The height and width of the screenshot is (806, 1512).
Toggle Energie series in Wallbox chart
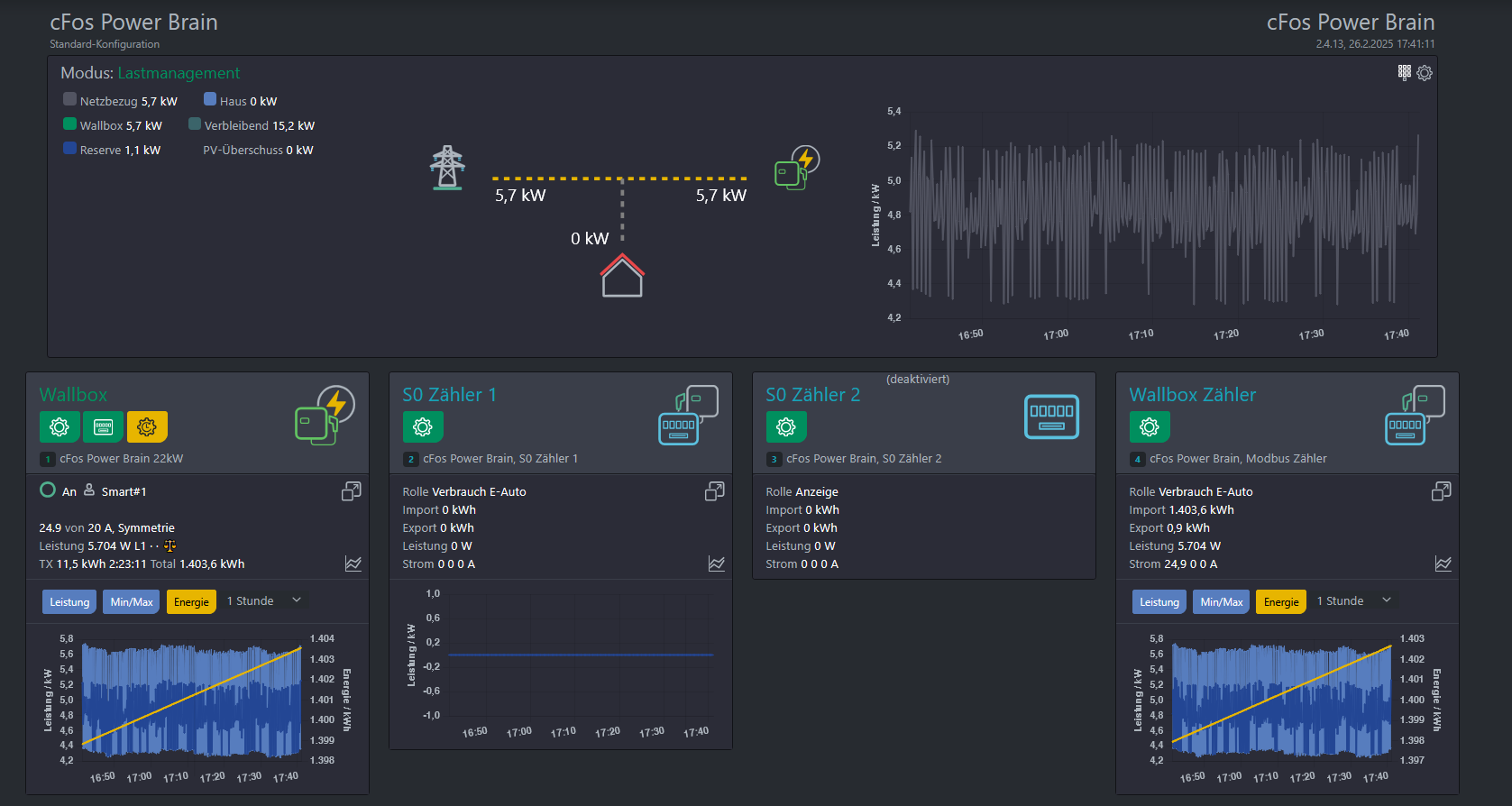191,601
